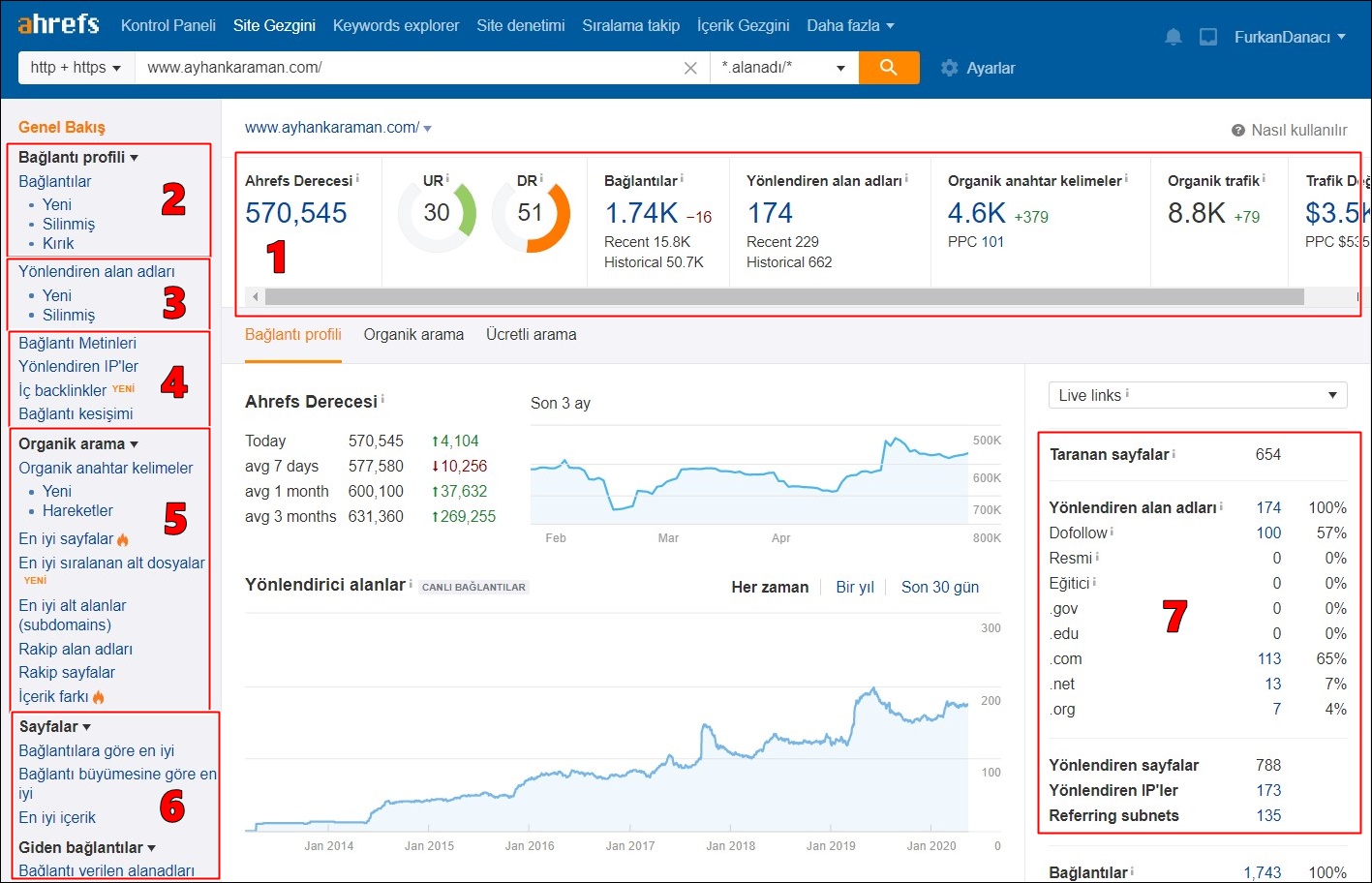The width and height of the screenshot is (1372, 883).
Task: Select Son 30 gün chart range
Action: 940,587
